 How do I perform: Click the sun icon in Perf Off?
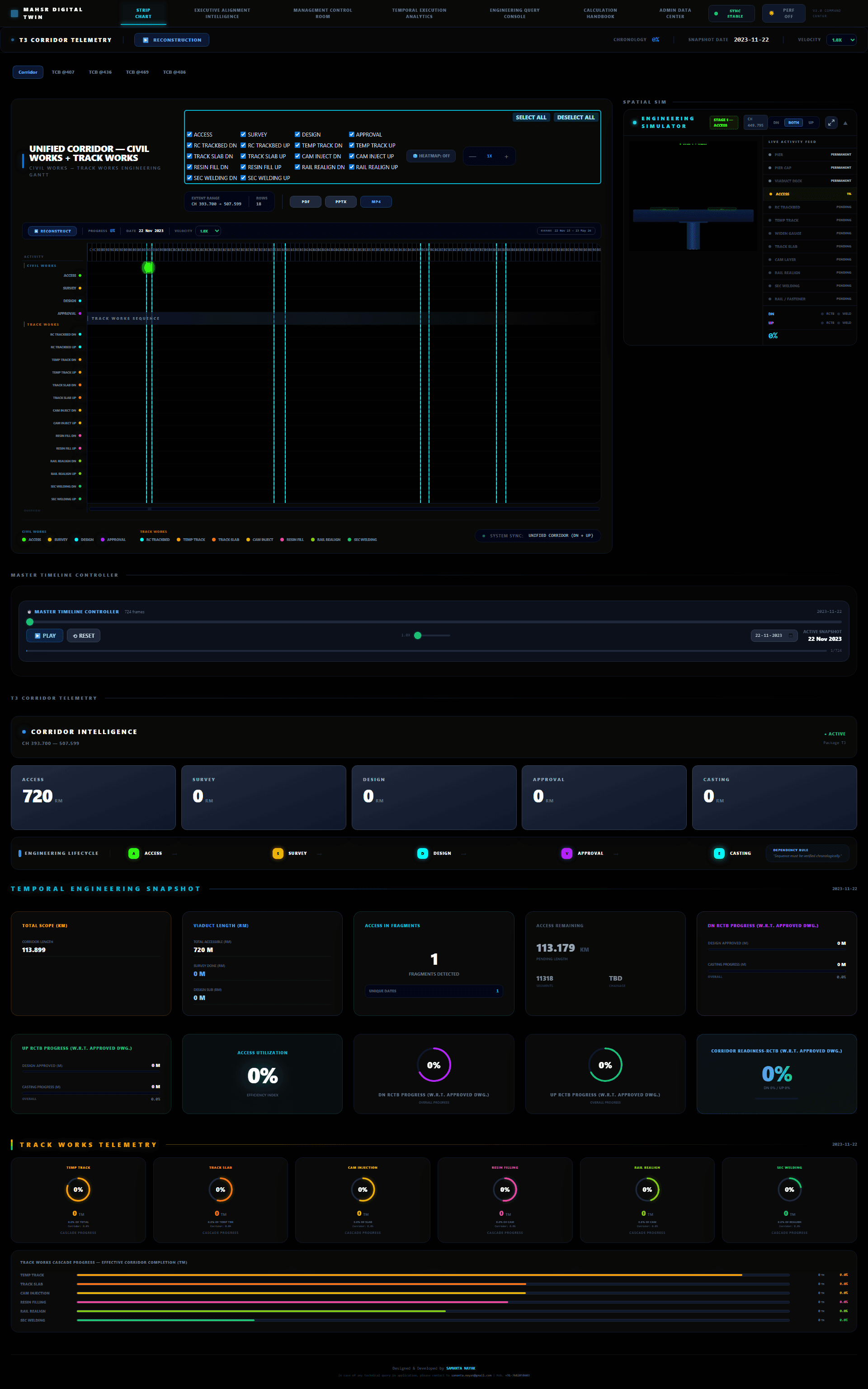772,13
